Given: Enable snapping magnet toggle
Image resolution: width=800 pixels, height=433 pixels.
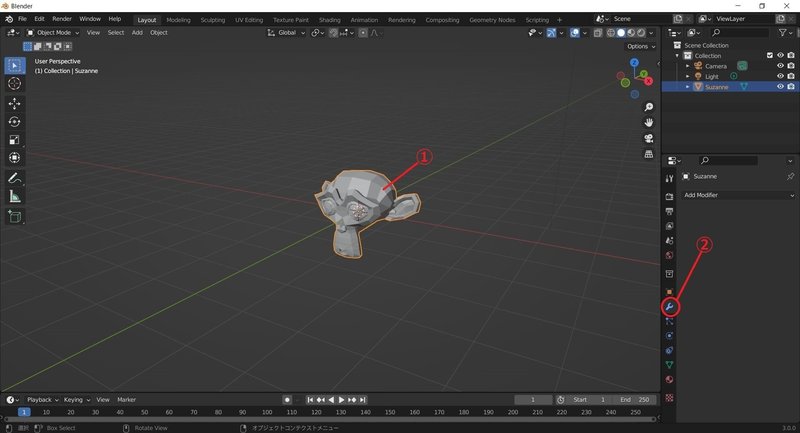Looking at the screenshot, I should [333, 33].
